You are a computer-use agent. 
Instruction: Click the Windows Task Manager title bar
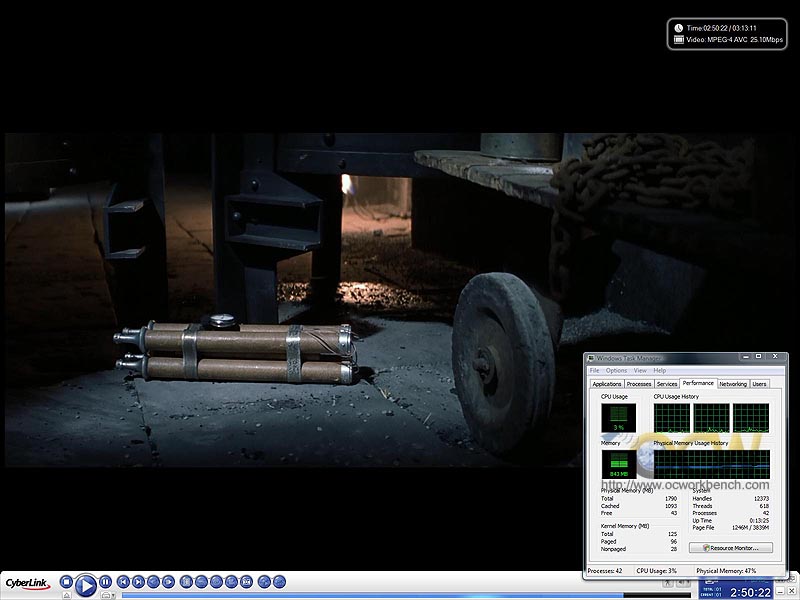[663, 358]
